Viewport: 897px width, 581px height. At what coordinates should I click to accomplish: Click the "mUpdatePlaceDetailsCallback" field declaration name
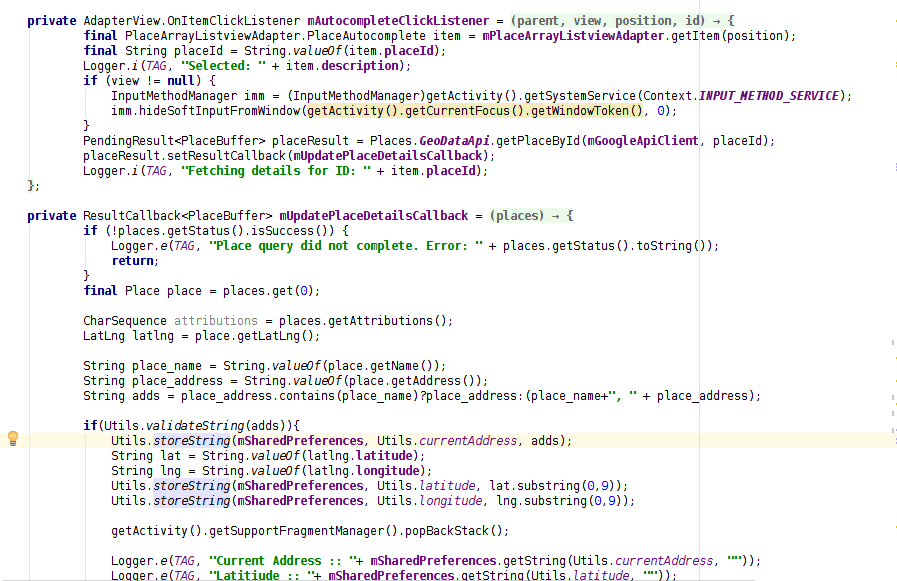coord(374,216)
